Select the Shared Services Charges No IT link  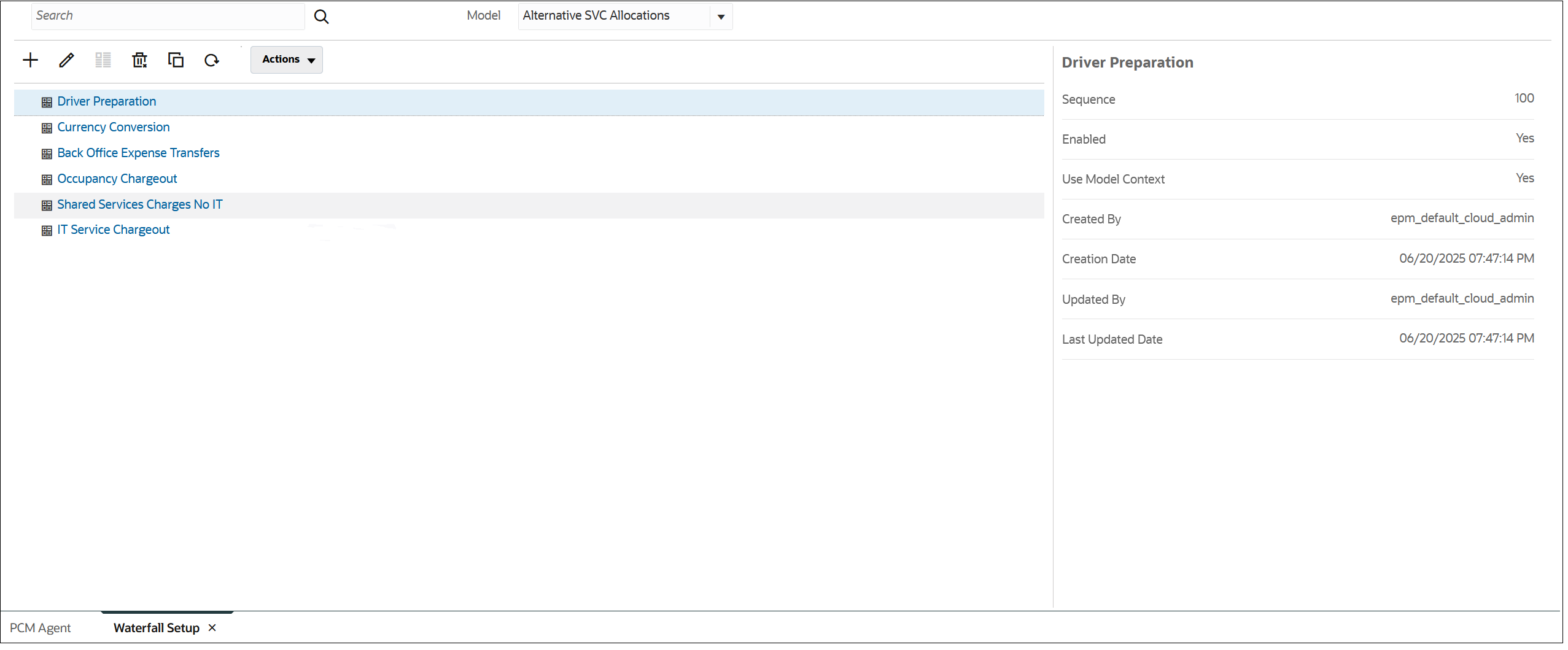(140, 204)
